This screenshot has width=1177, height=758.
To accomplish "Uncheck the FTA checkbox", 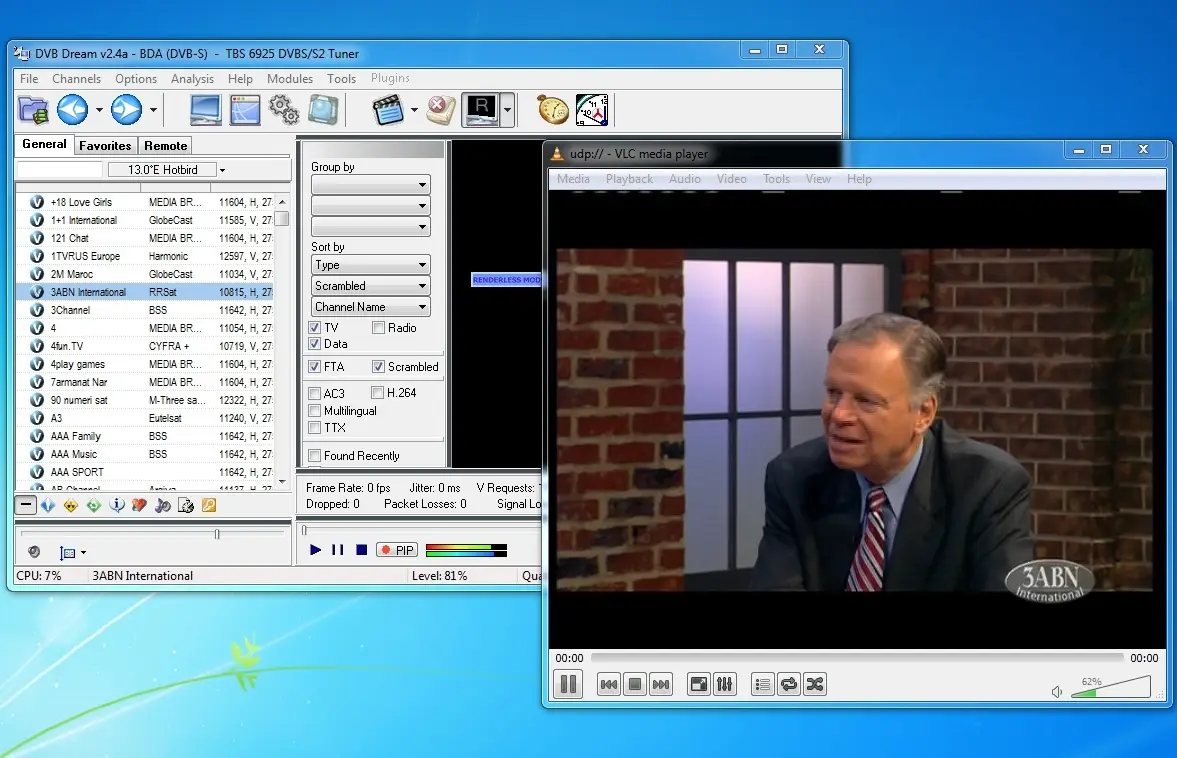I will (315, 367).
